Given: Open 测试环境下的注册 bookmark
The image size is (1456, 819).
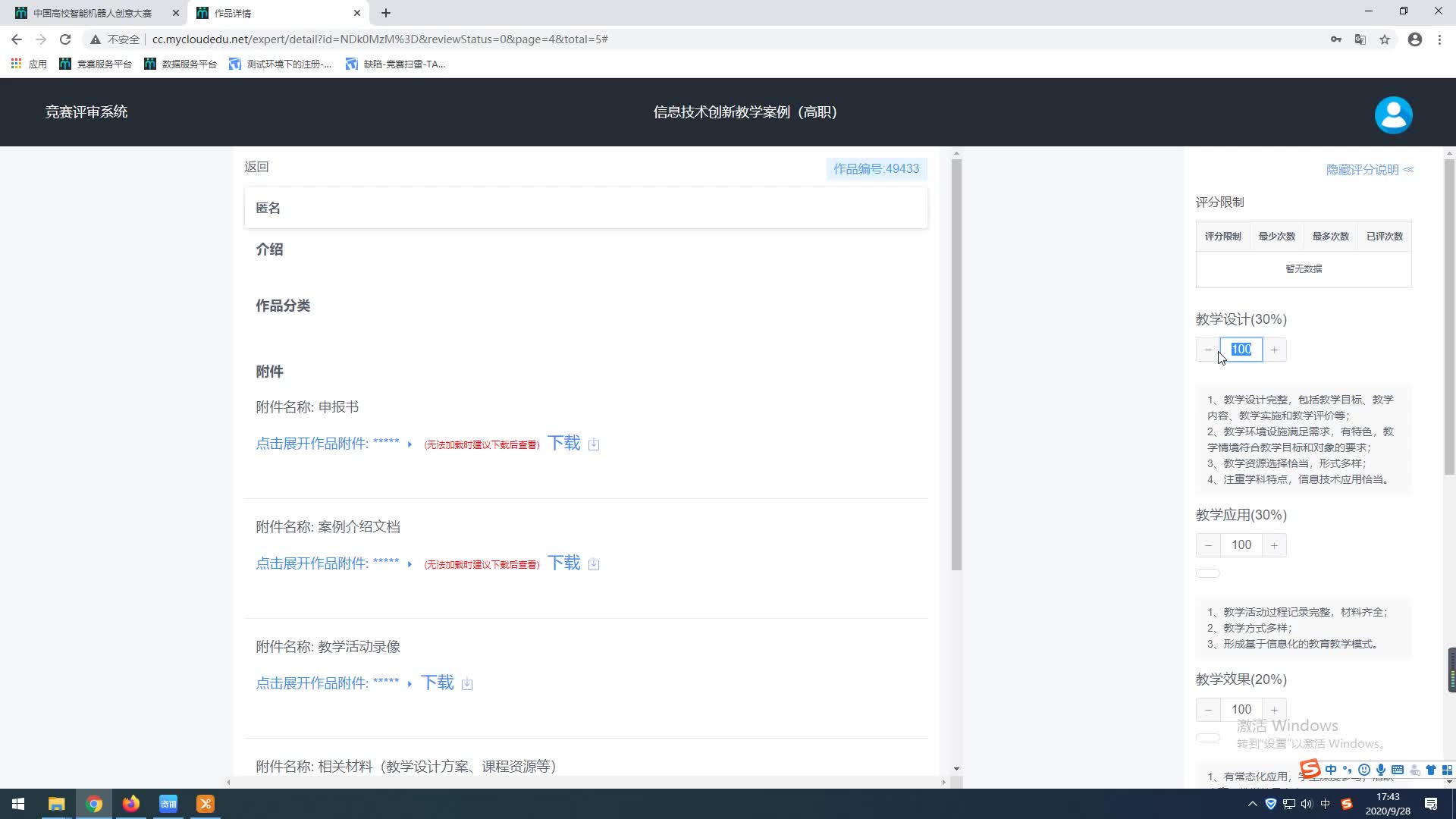Looking at the screenshot, I should click(281, 64).
